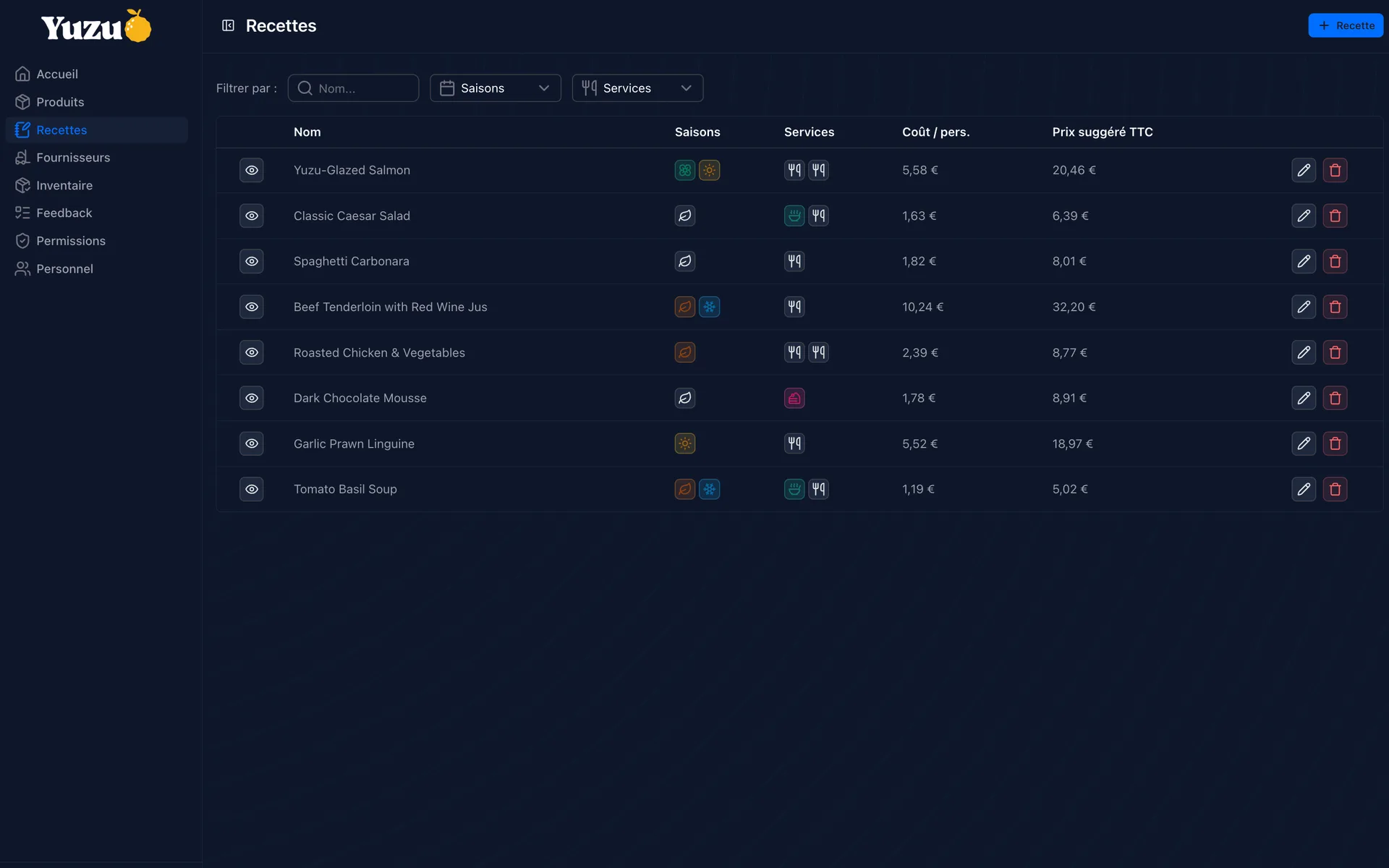Open the Permissions section
The image size is (1389, 868).
(x=96, y=241)
